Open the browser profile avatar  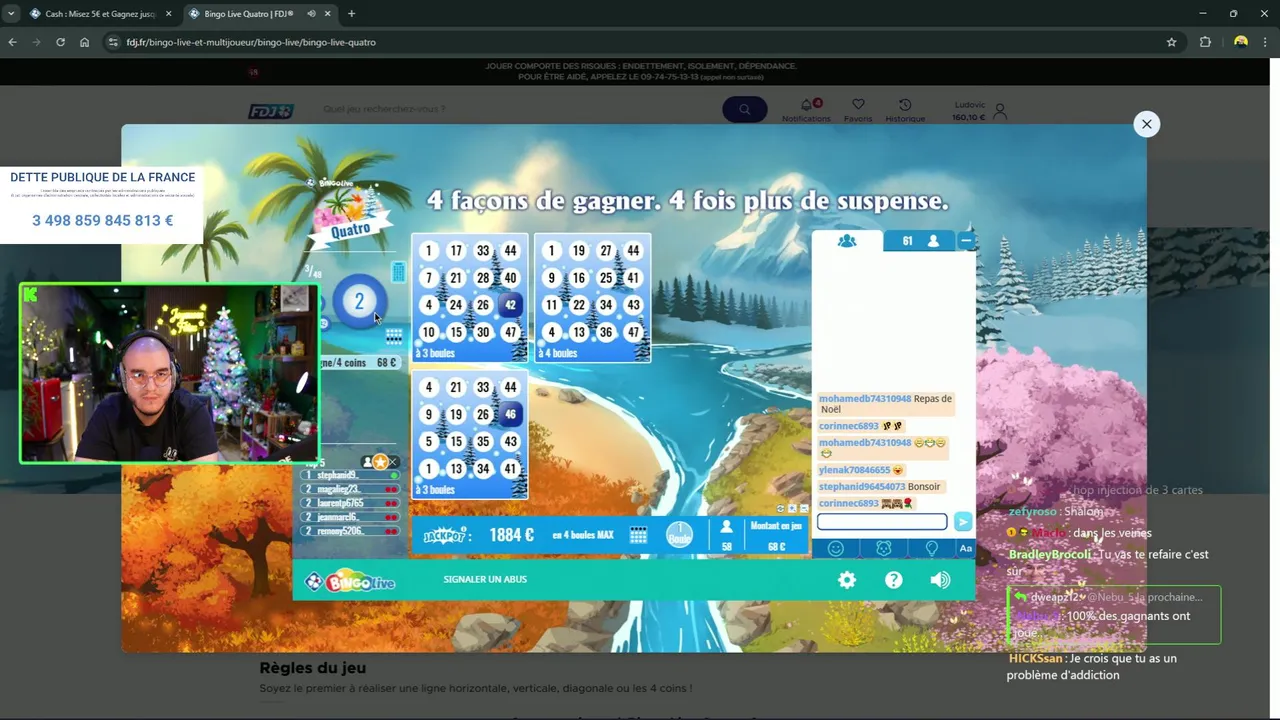click(1241, 42)
